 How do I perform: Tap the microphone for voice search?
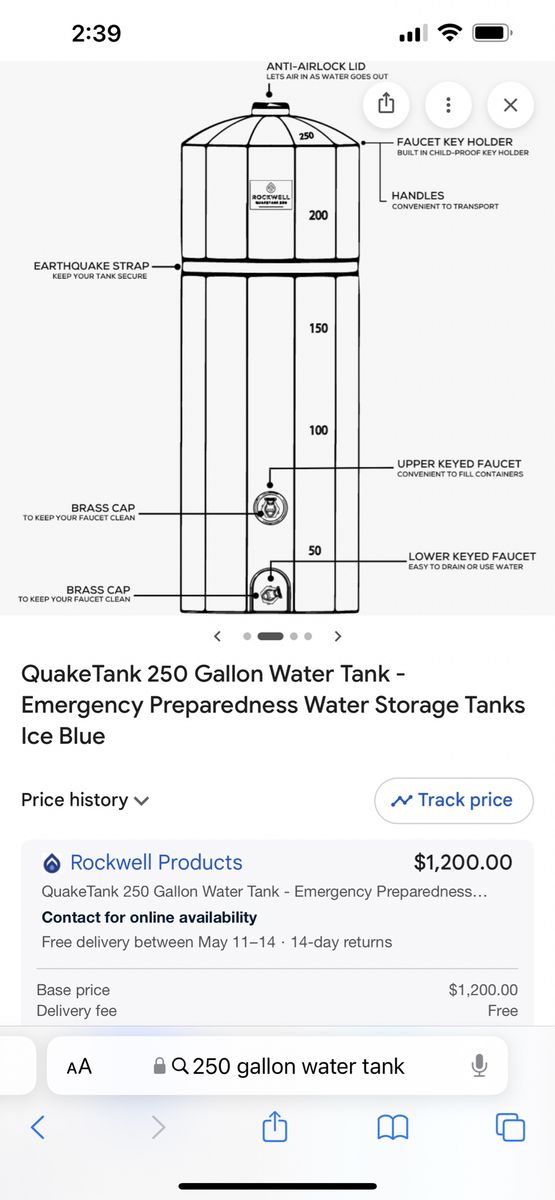[x=479, y=1066]
